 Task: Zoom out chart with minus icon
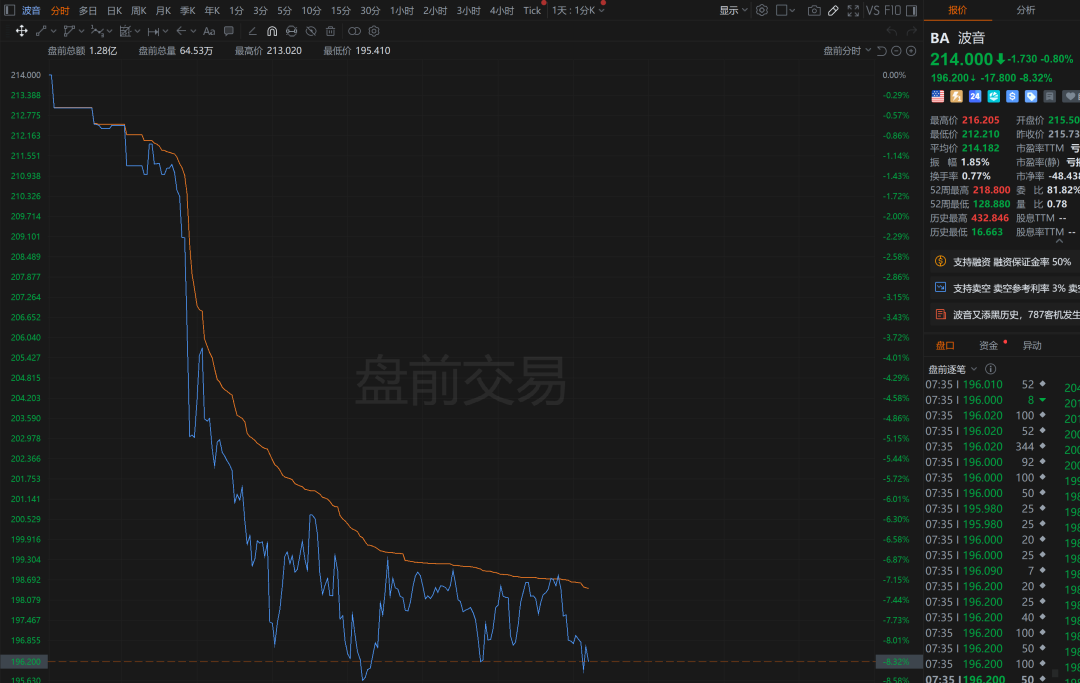coord(896,51)
